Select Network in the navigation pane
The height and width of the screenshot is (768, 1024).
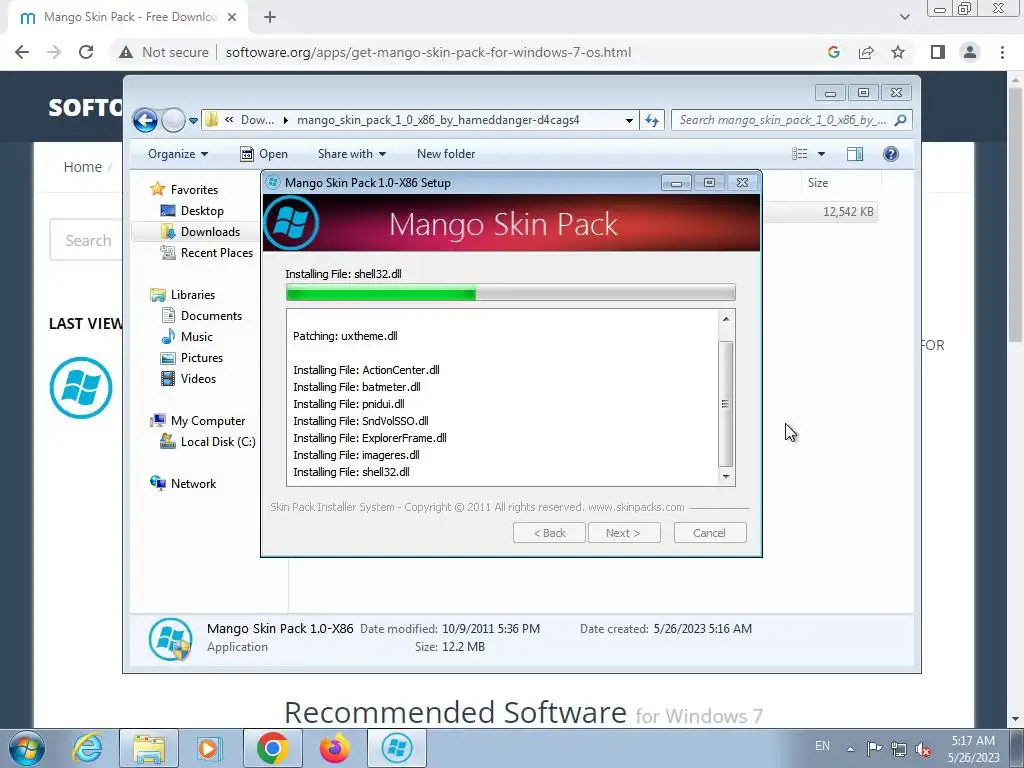point(193,484)
